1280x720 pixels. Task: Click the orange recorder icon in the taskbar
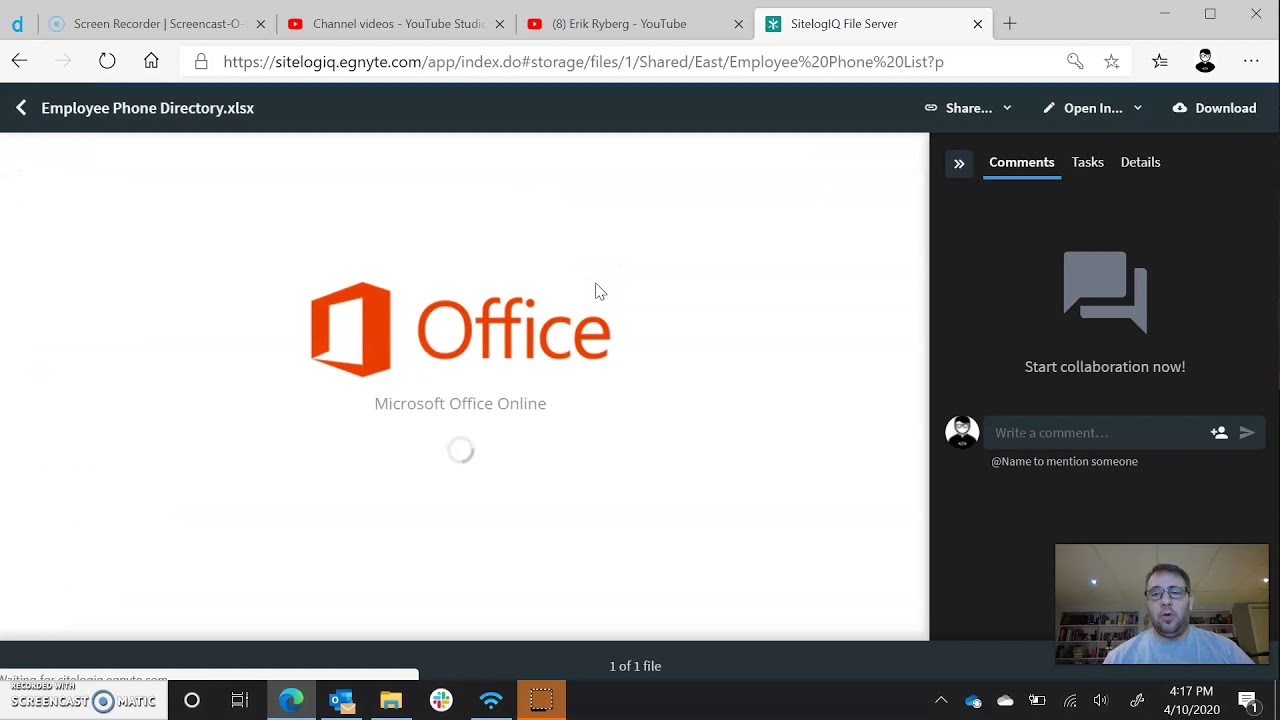[541, 700]
